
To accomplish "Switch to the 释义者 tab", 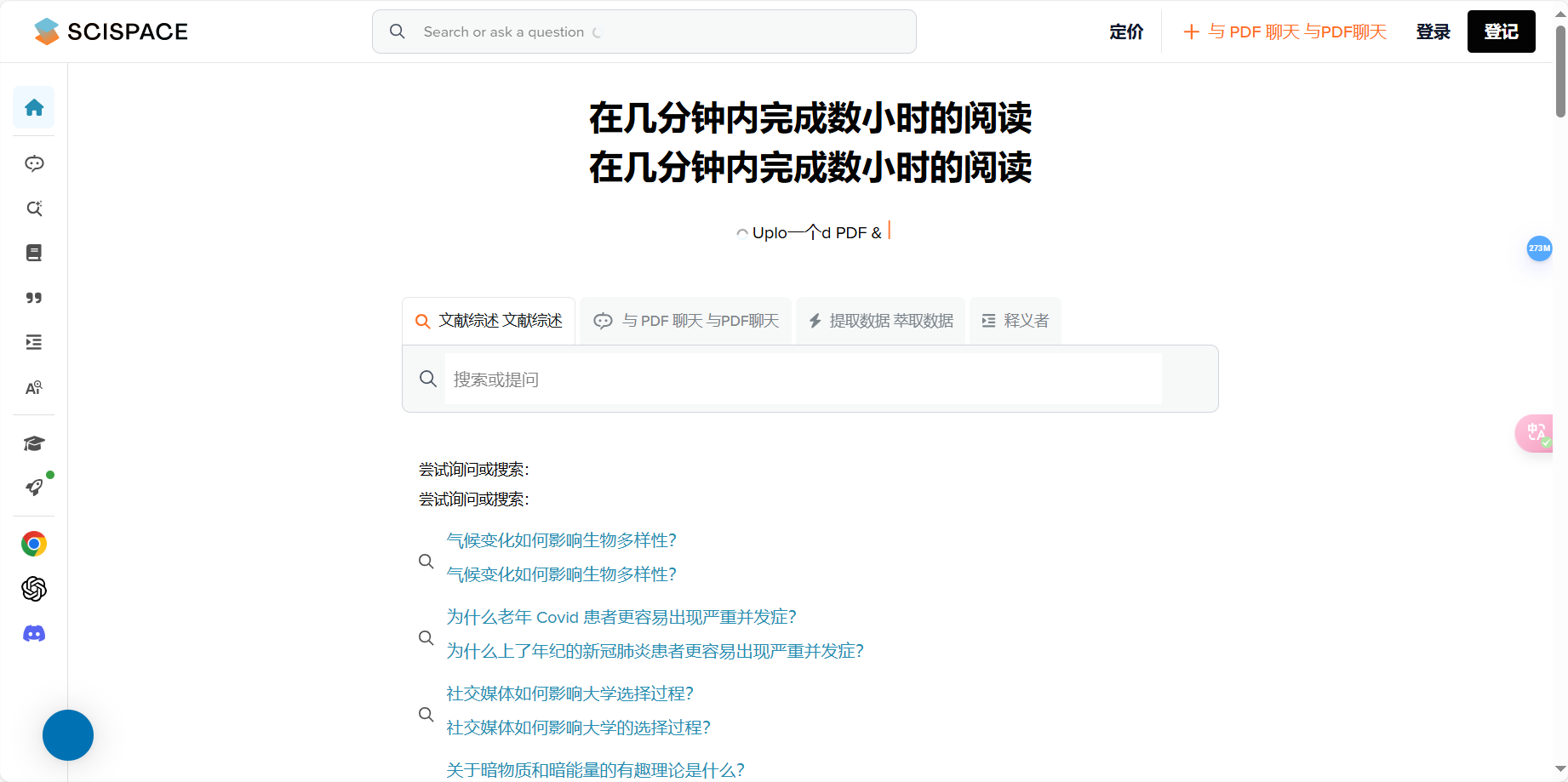I will 1015,321.
